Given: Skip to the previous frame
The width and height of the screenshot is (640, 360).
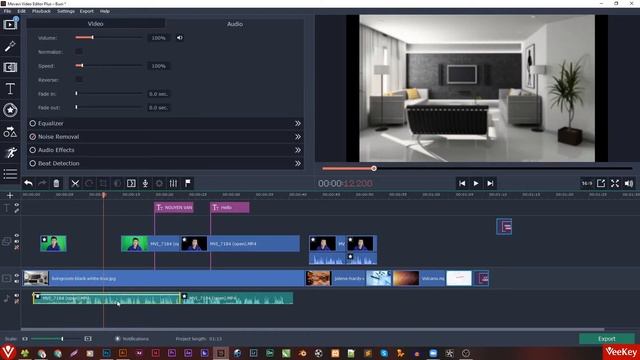Looking at the screenshot, I should pyautogui.click(x=462, y=184).
